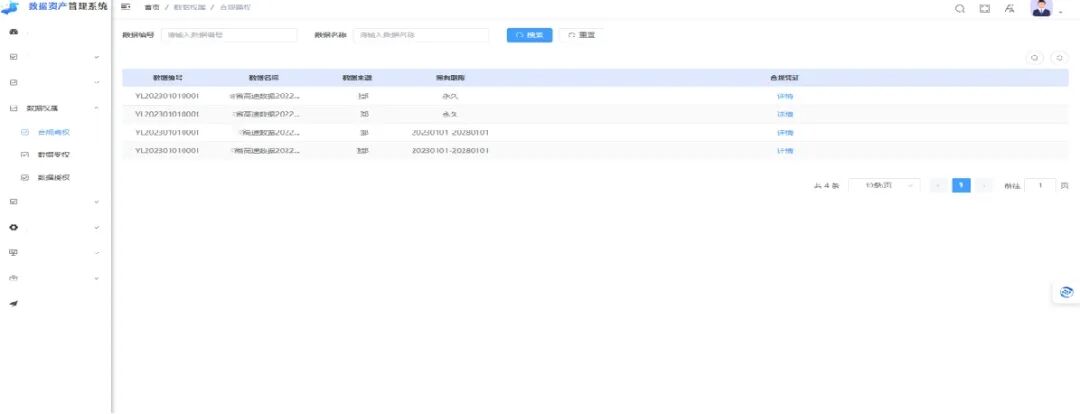This screenshot has width=1080, height=414.
Task: Focus the 数据名称 search input field
Action: [421, 35]
